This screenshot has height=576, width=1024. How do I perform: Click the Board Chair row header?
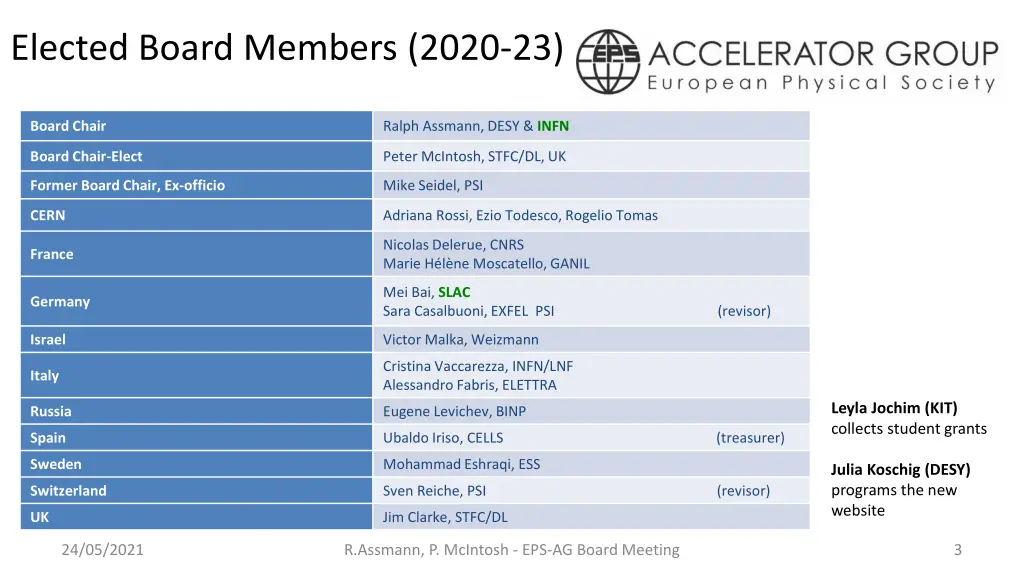coord(197,126)
